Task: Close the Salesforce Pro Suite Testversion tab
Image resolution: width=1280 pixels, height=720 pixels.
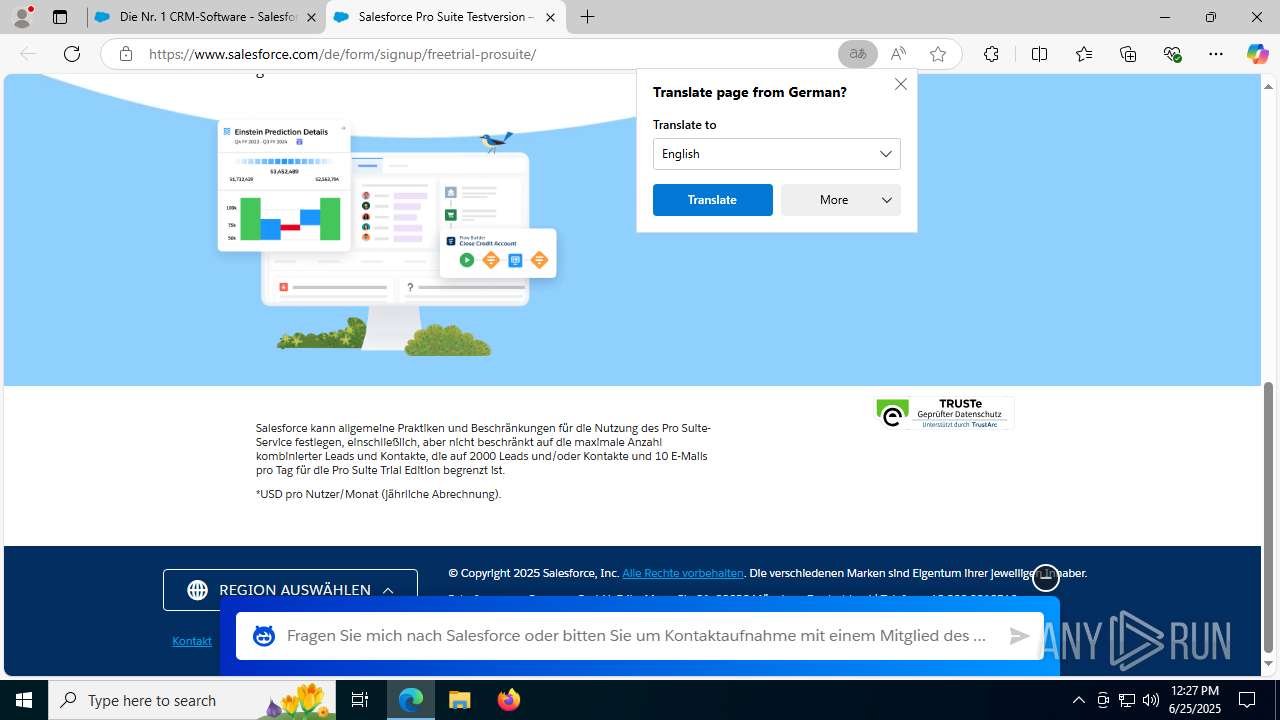Action: pos(550,17)
